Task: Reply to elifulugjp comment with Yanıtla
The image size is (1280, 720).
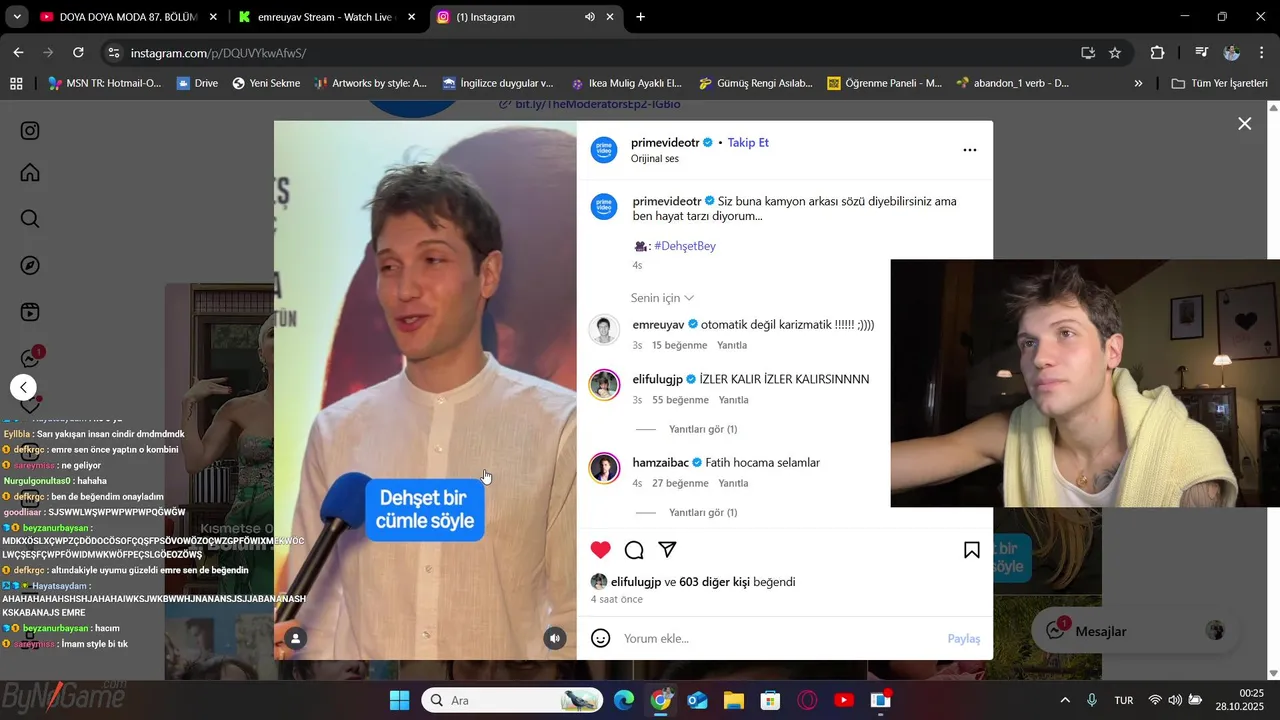Action: point(733,400)
